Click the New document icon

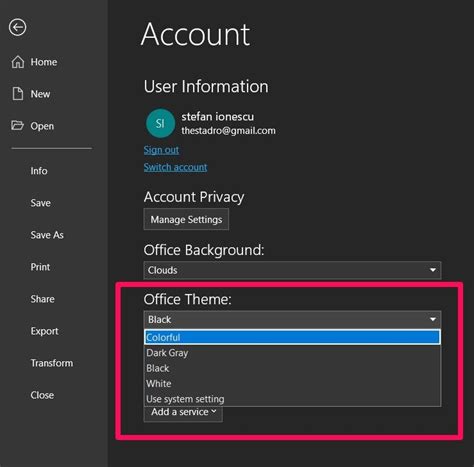click(x=18, y=94)
